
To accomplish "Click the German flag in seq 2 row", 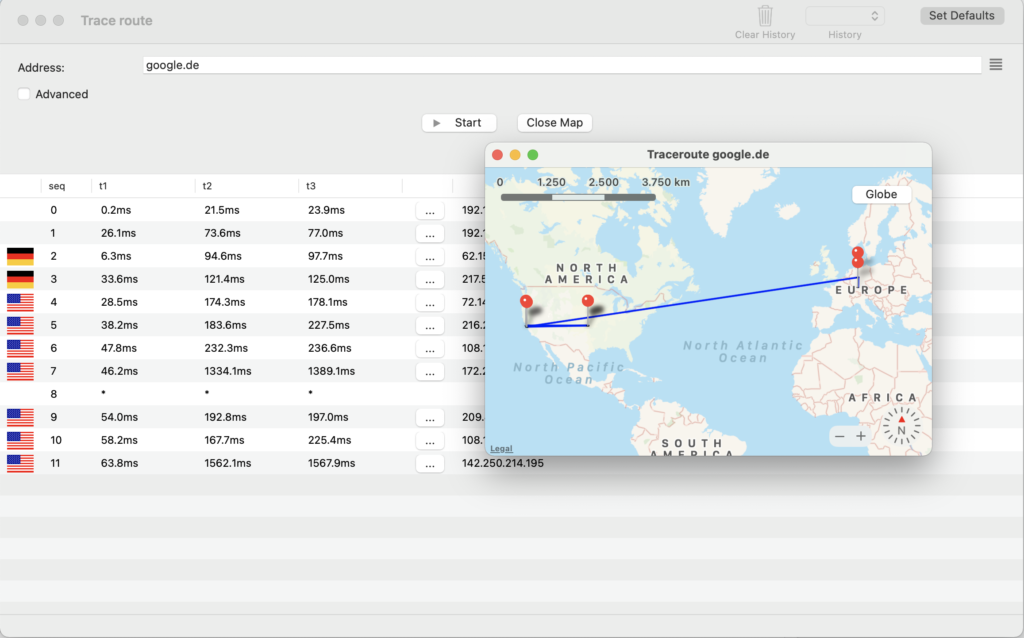I will [20, 256].
